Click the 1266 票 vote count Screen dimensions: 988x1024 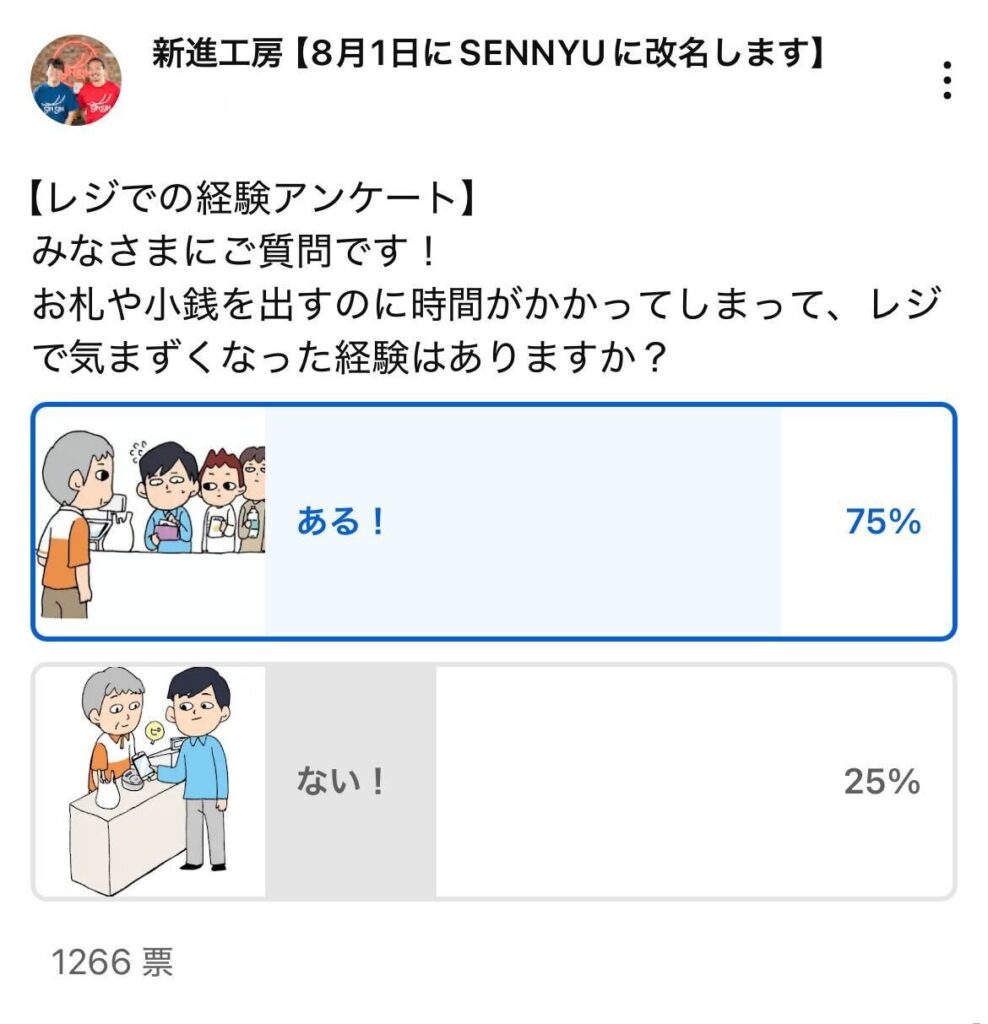click(112, 962)
